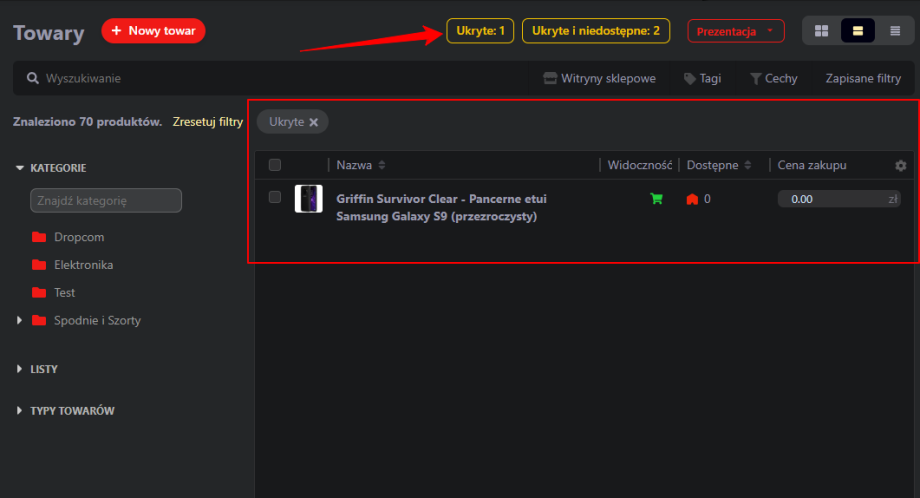This screenshot has width=920, height=498.
Task: Click the Znajdź kategorię search field
Action: [x=106, y=201]
